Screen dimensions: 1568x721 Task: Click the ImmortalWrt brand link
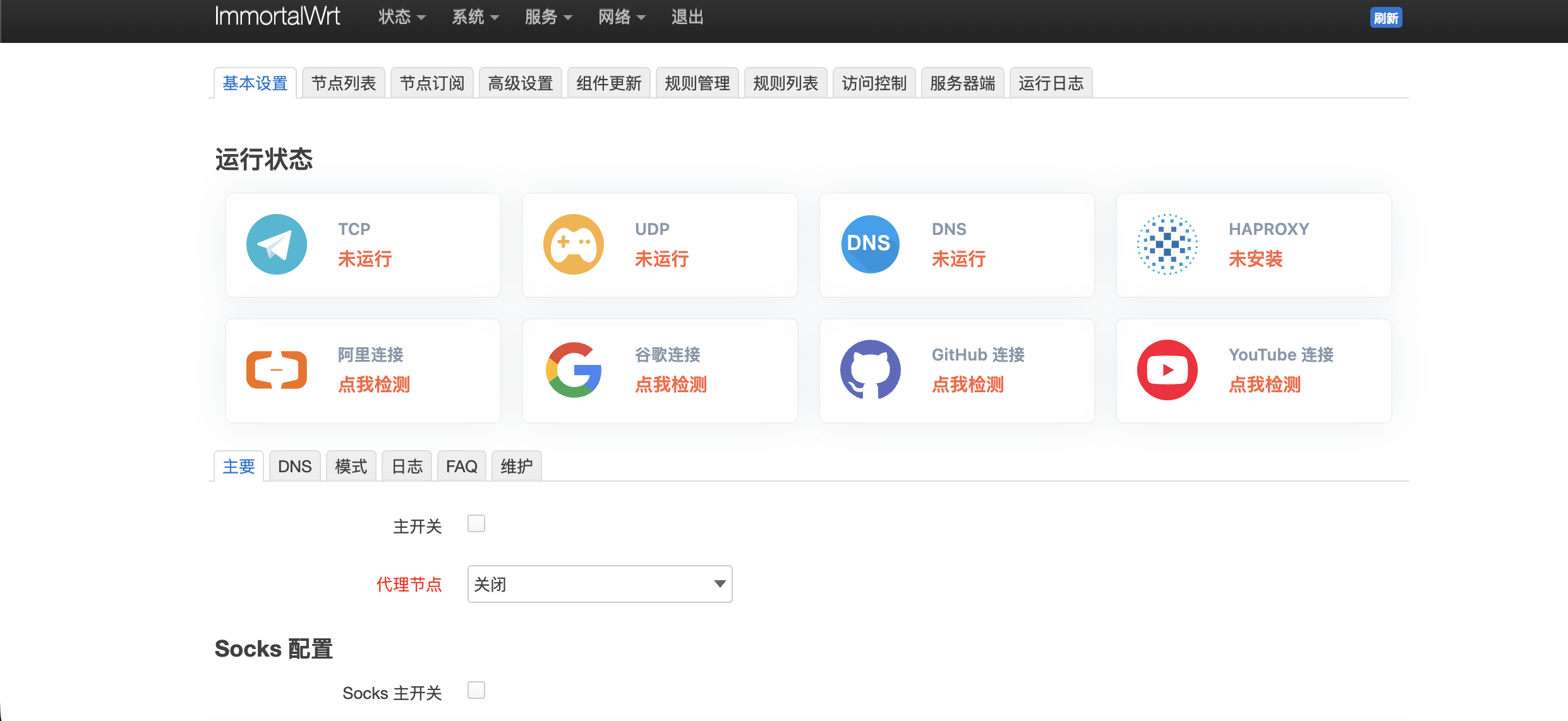tap(277, 16)
